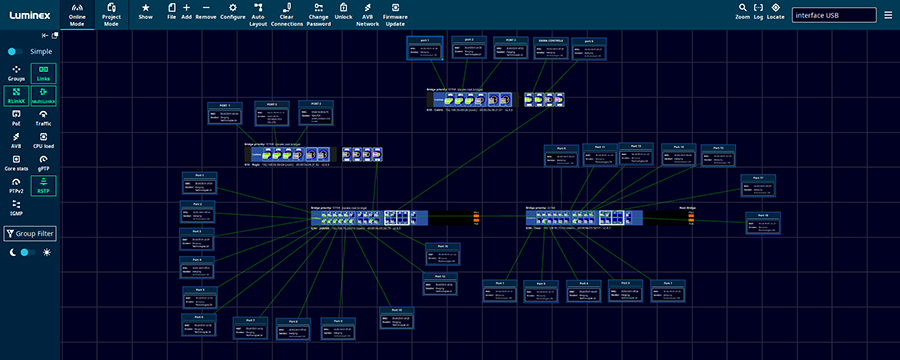Screen dimensions: 900x360
Task: Click the moon dark-mode icon
Action: point(13,253)
